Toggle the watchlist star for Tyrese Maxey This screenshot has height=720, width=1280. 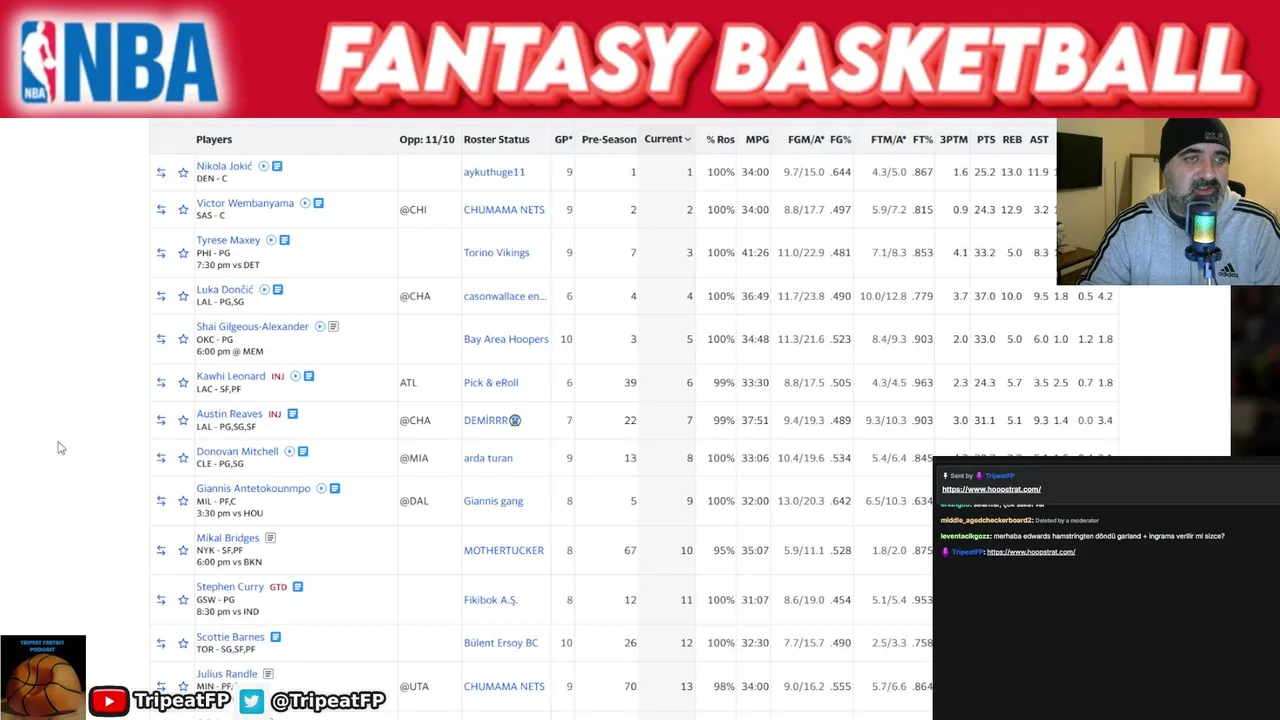tap(183, 253)
